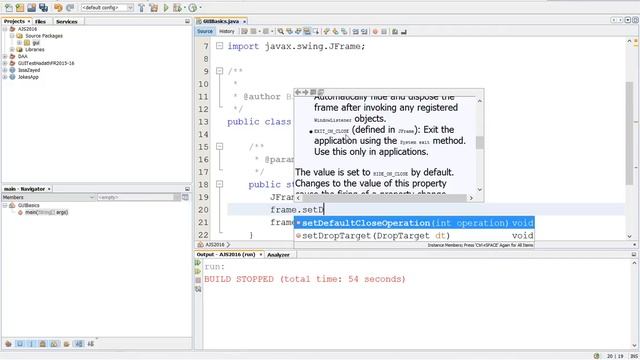Click the Stop icon in Output panel
Viewport: 640px width, 360px height.
[198, 280]
